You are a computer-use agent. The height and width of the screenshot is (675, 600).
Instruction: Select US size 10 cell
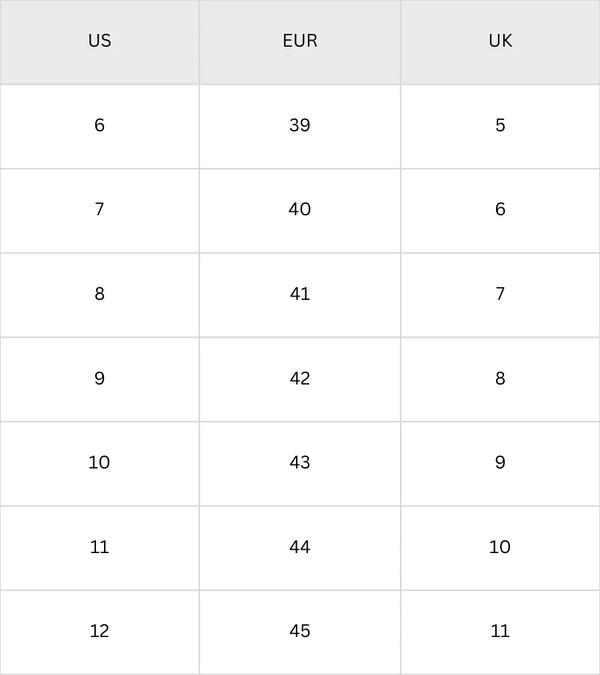tap(99, 462)
